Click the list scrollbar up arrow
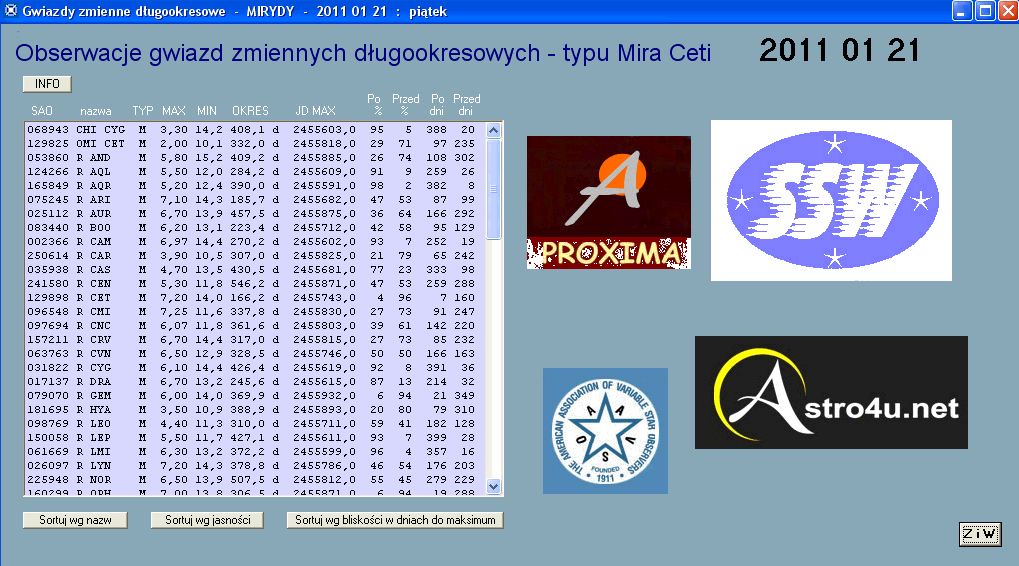 [493, 130]
